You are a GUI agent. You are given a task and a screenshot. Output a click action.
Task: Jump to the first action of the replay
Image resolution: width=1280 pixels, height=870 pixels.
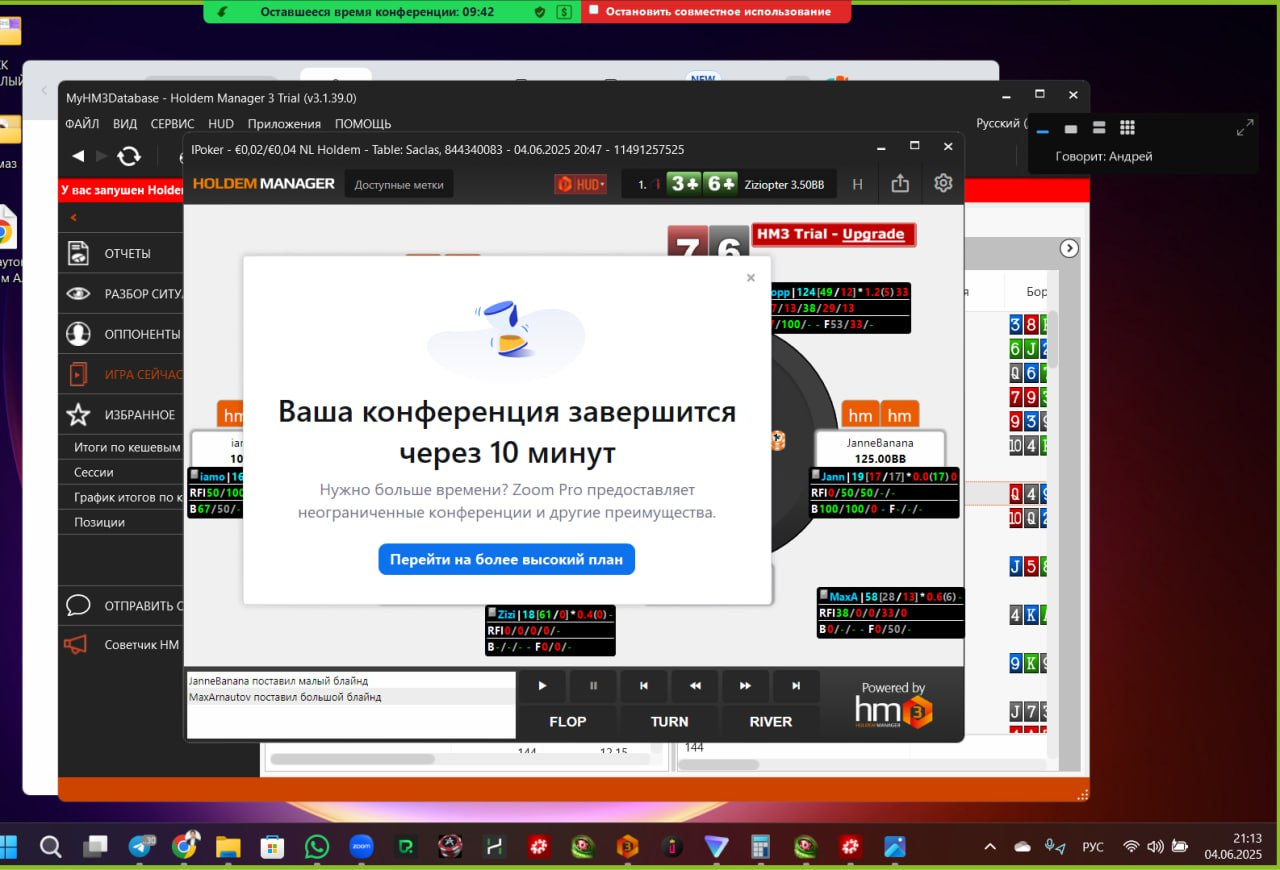(x=644, y=686)
